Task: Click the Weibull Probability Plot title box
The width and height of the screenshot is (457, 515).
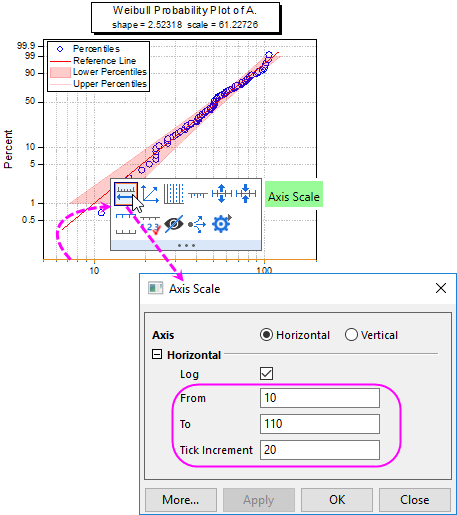Action: click(x=185, y=18)
